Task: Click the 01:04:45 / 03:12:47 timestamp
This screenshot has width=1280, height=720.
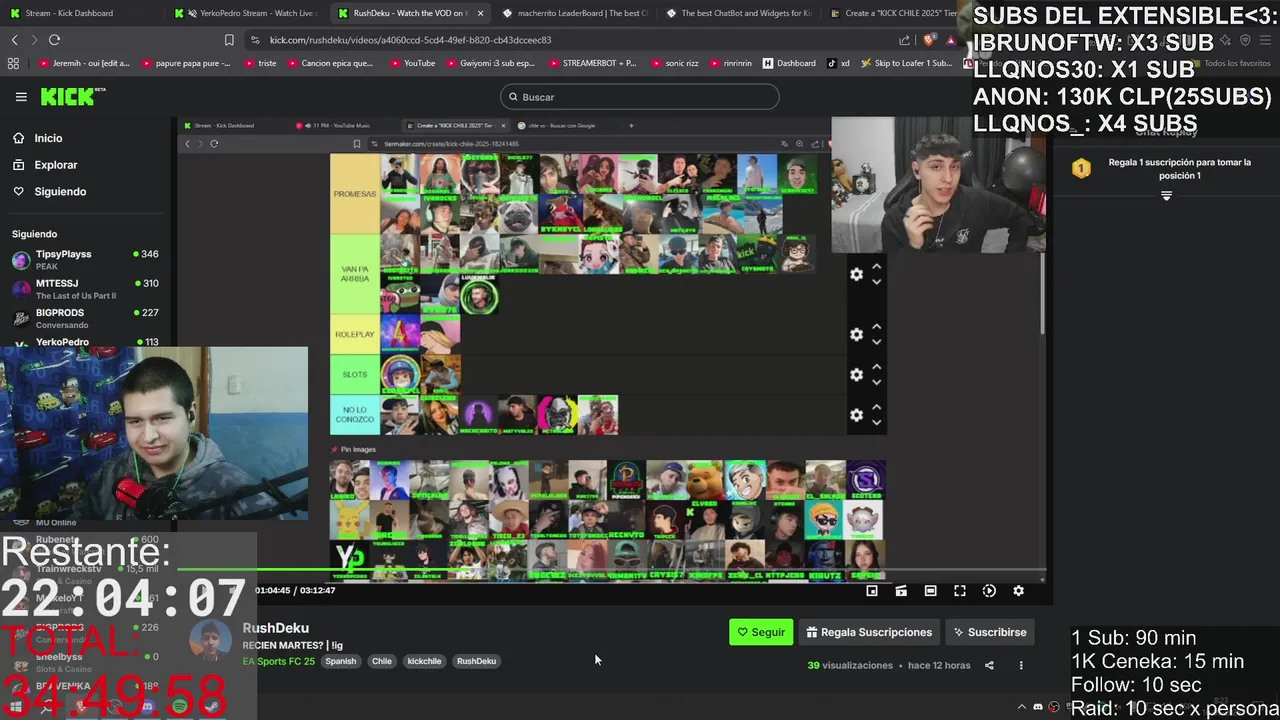Action: point(295,590)
